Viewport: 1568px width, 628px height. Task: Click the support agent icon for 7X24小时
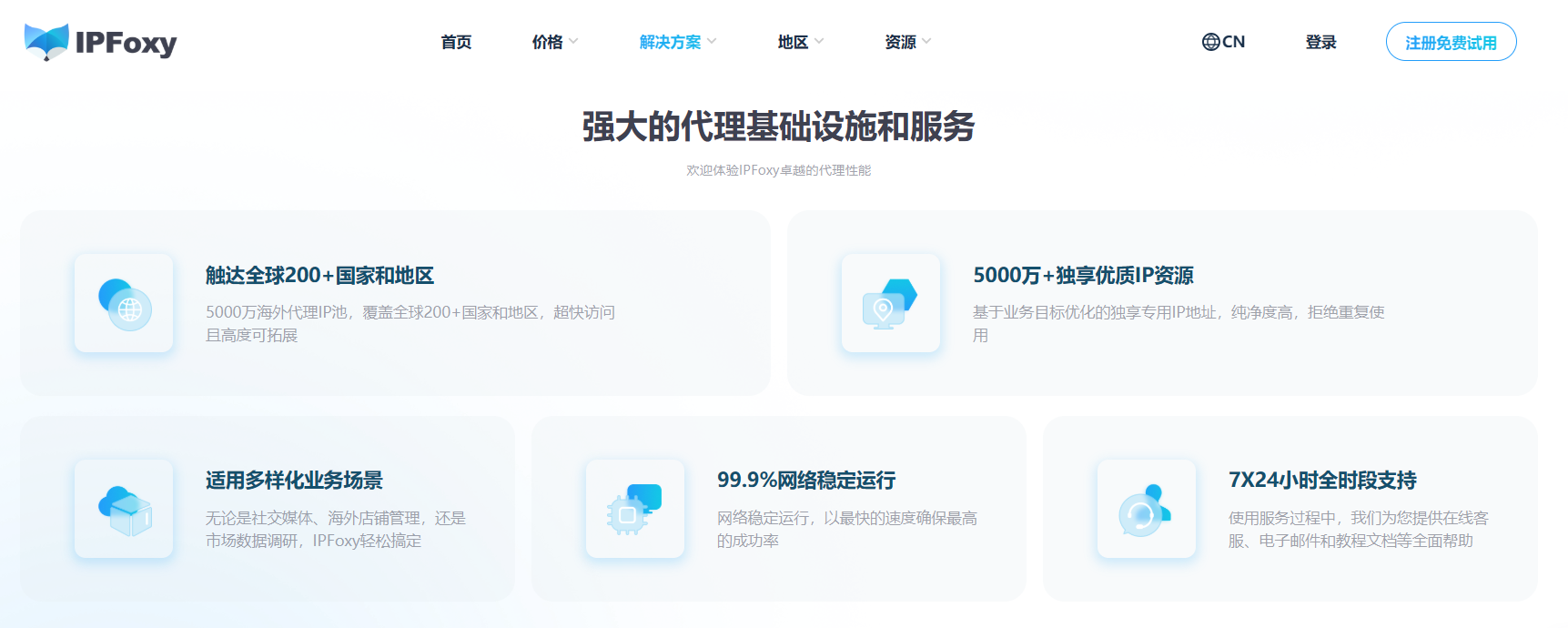pos(1147,510)
